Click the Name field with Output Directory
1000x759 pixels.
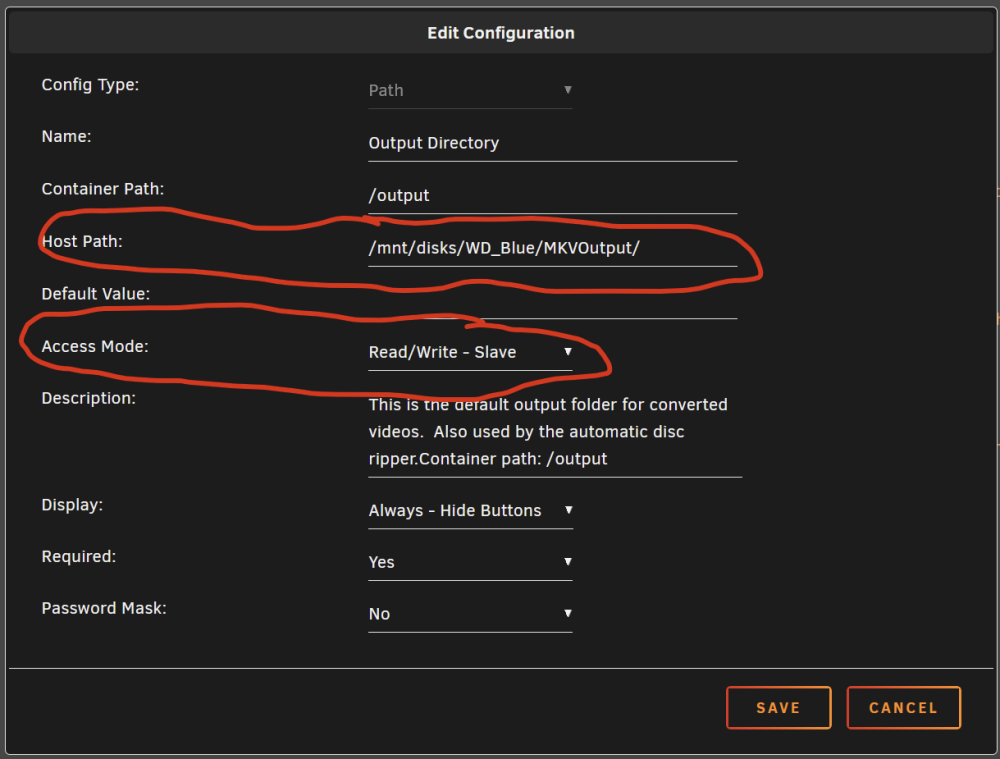(x=552, y=144)
